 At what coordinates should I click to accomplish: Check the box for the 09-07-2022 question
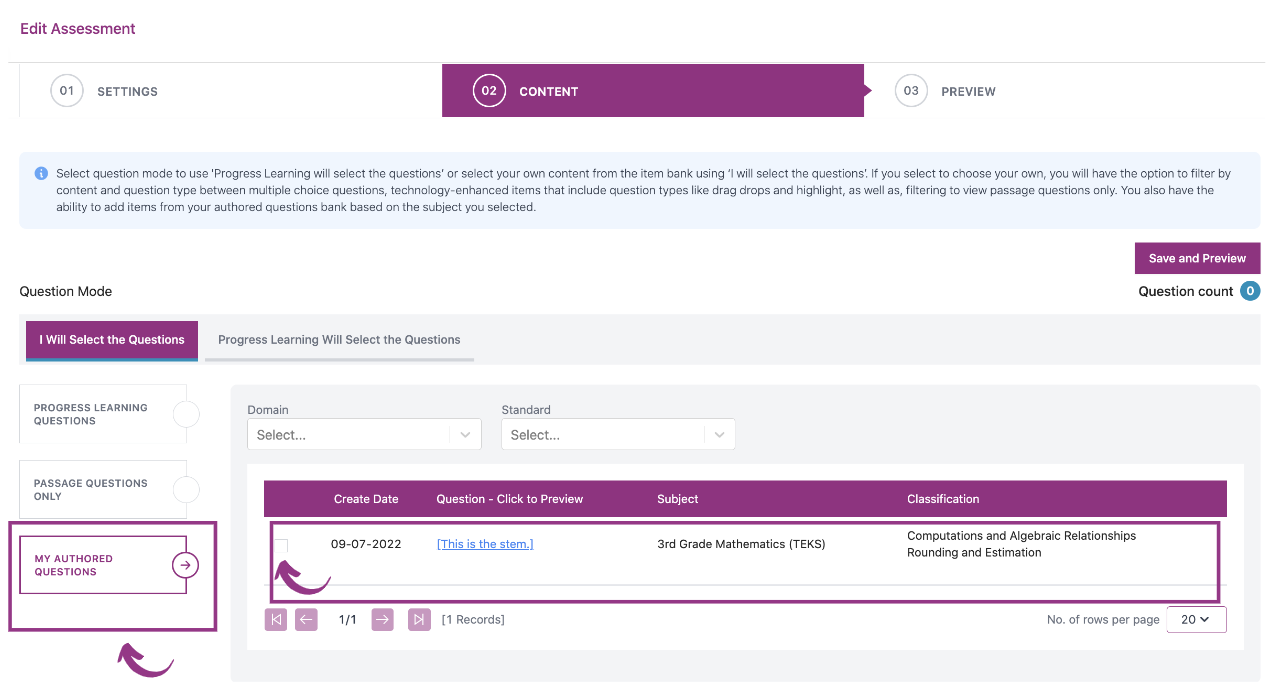[281, 545]
